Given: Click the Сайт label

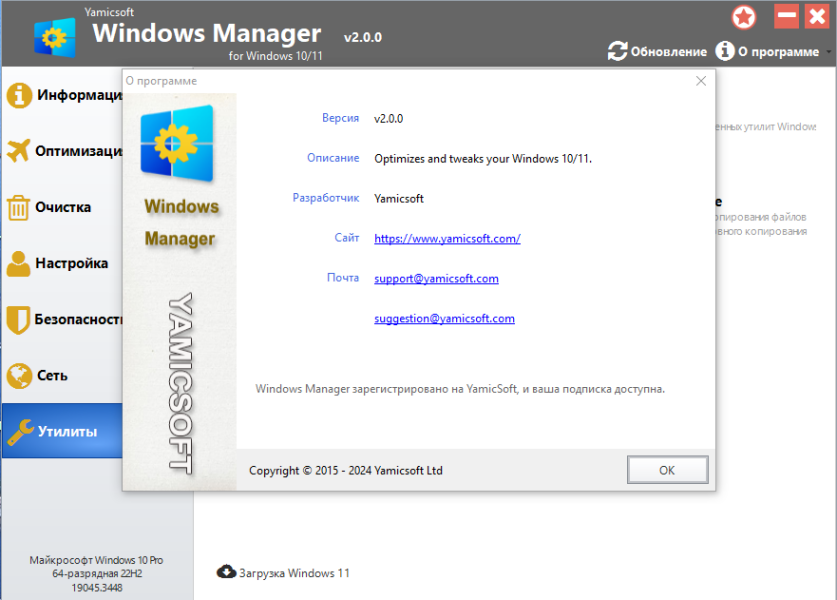Looking at the screenshot, I should tap(347, 238).
